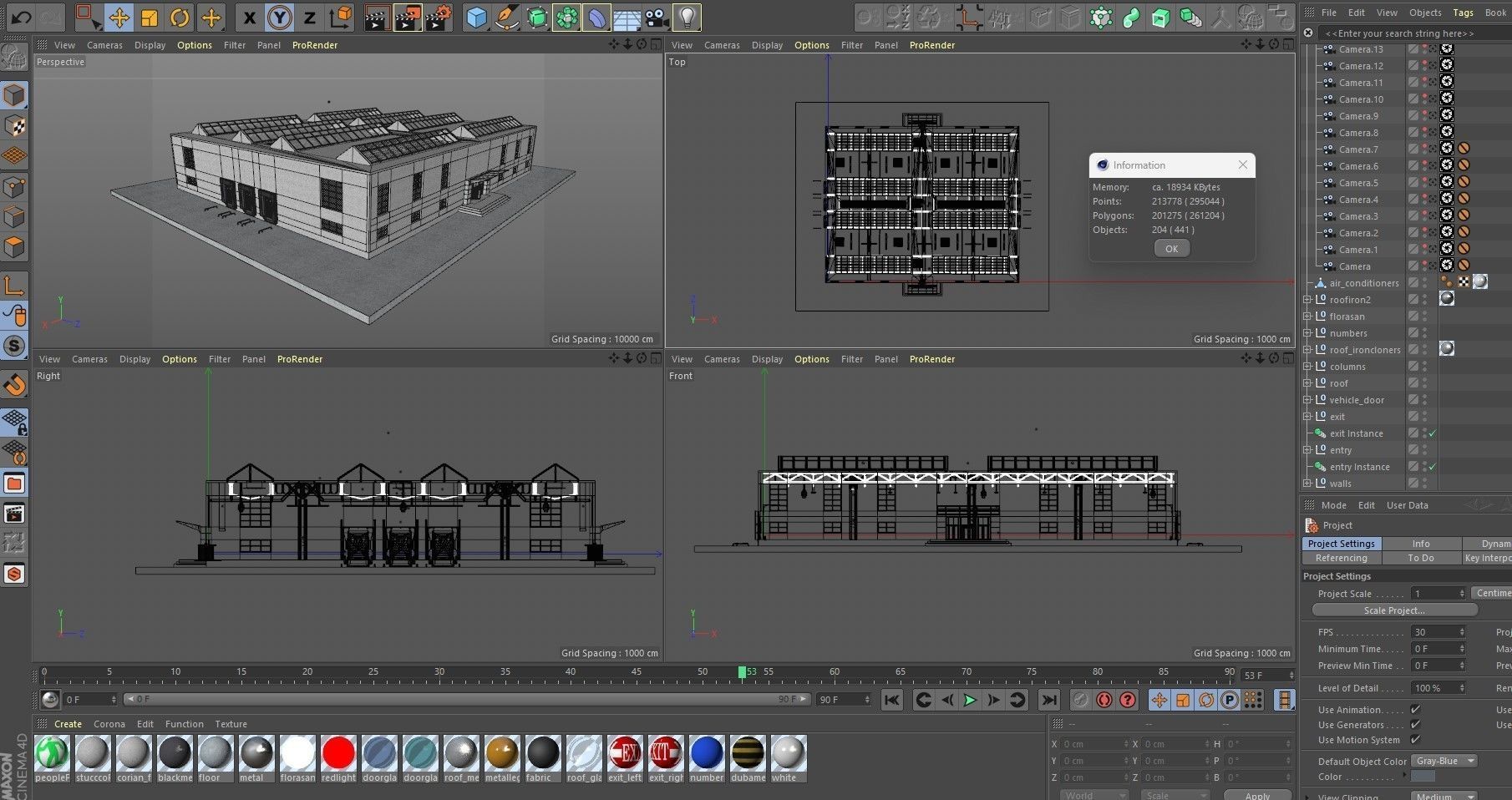Add a light object bulb icon
This screenshot has width=1512, height=800.
[x=687, y=17]
